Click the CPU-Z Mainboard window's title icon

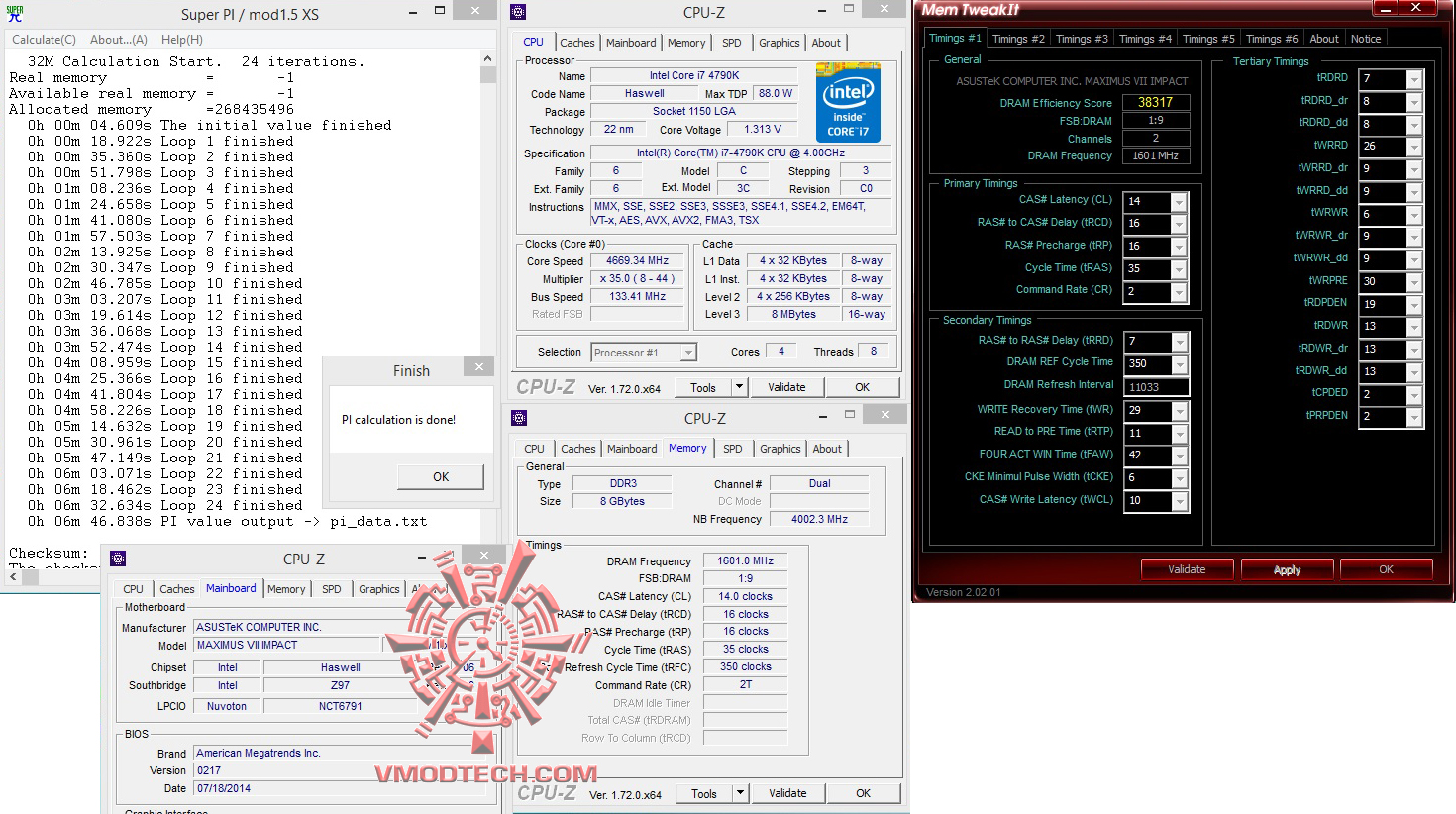[118, 559]
